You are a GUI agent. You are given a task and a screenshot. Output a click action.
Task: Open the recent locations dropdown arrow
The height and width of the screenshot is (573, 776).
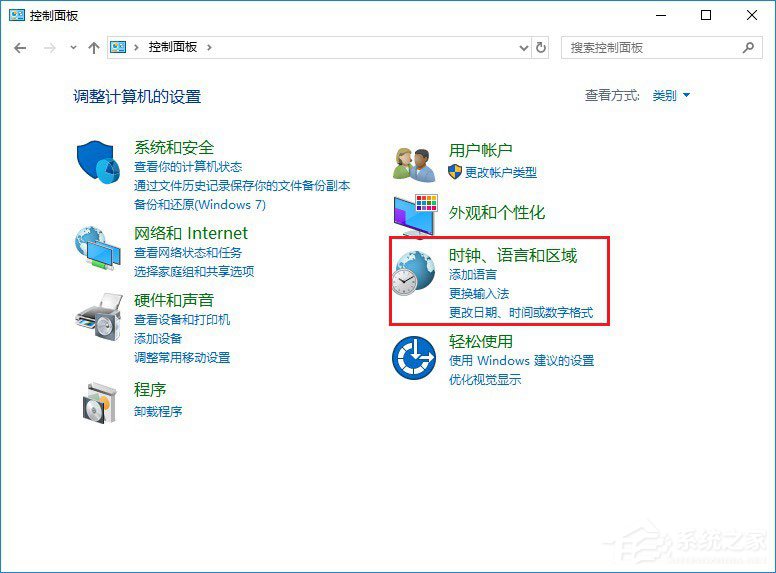point(73,48)
